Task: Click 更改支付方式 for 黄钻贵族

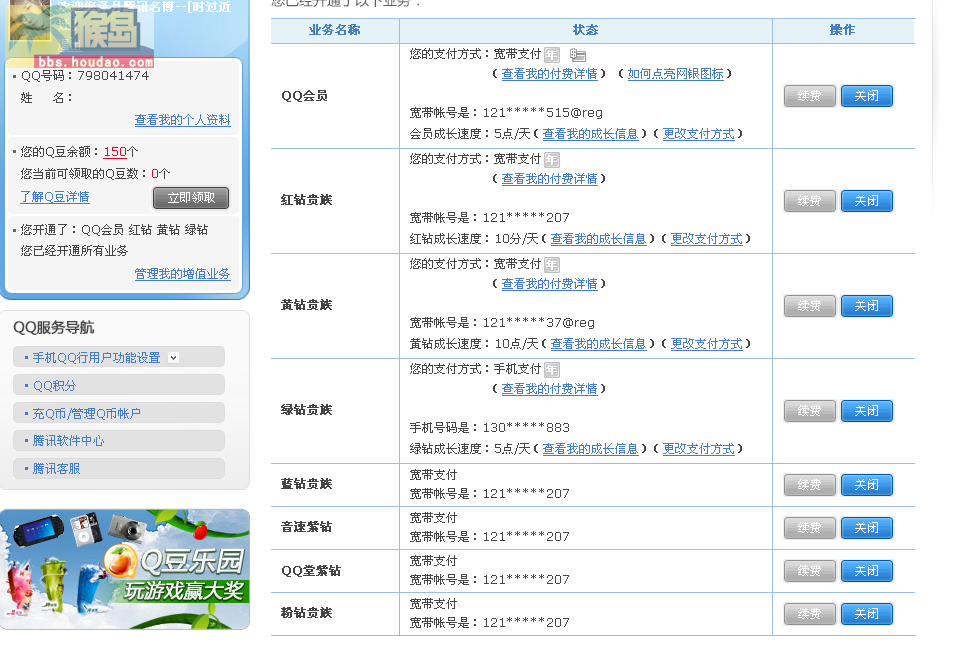Action: 706,344
